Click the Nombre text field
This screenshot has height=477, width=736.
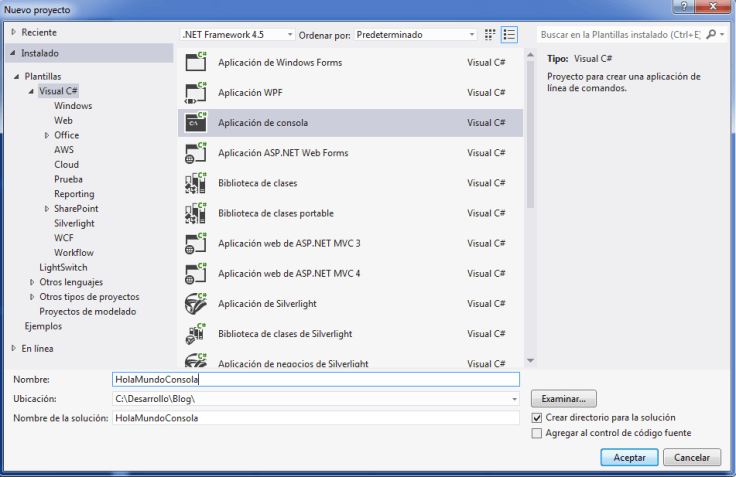[316, 380]
